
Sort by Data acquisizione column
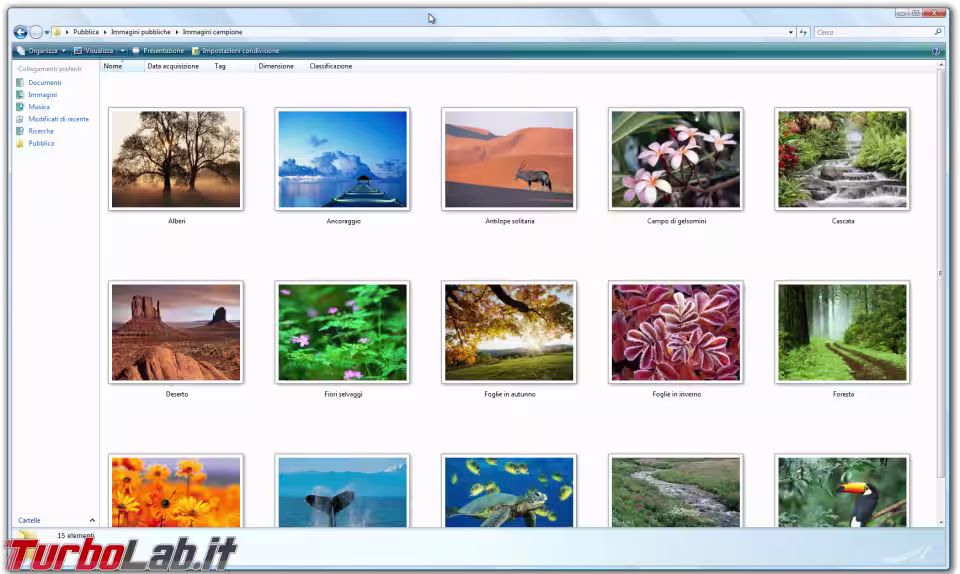[x=173, y=66]
